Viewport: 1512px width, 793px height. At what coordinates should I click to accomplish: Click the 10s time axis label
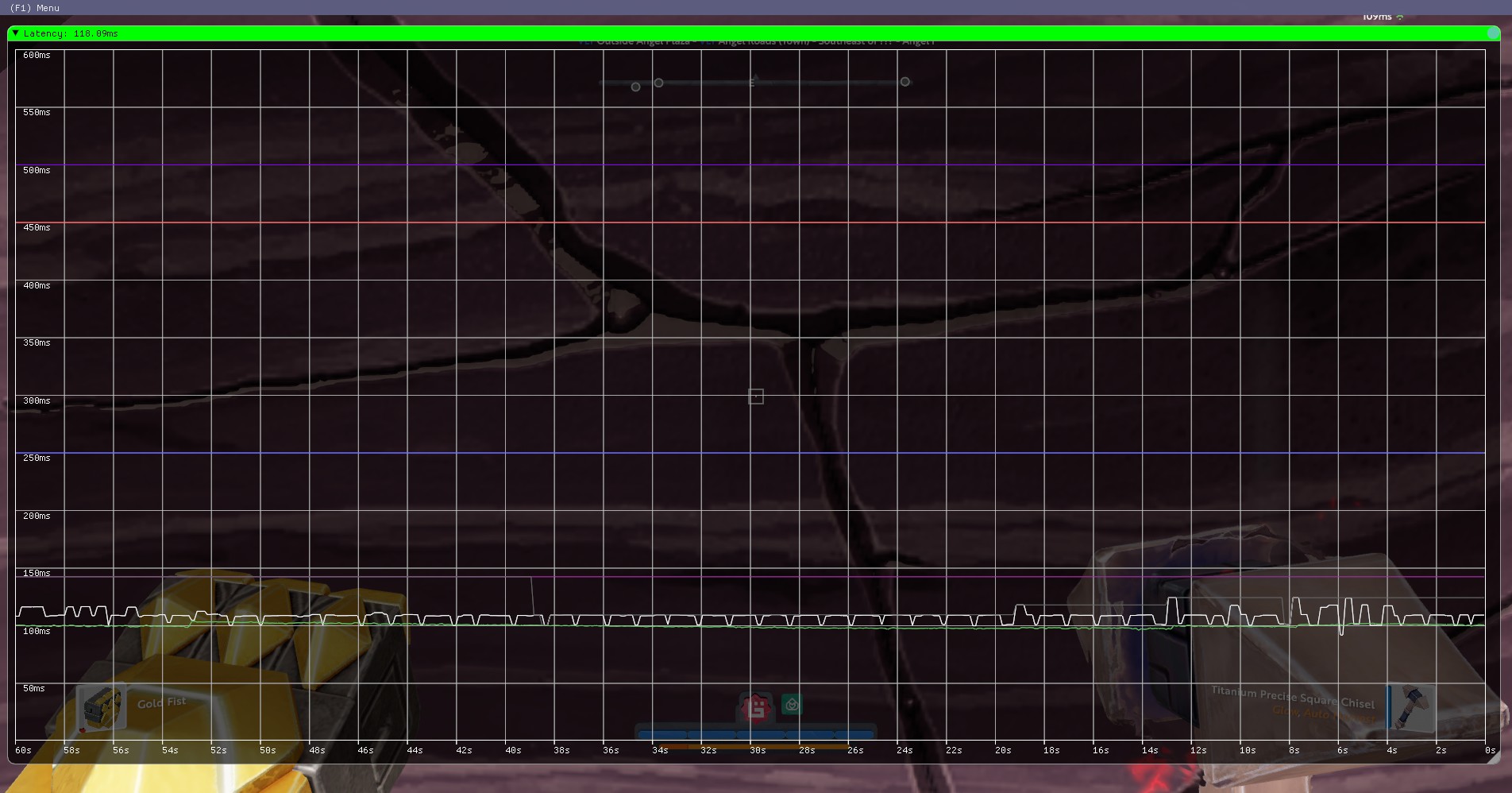pyautogui.click(x=1248, y=750)
